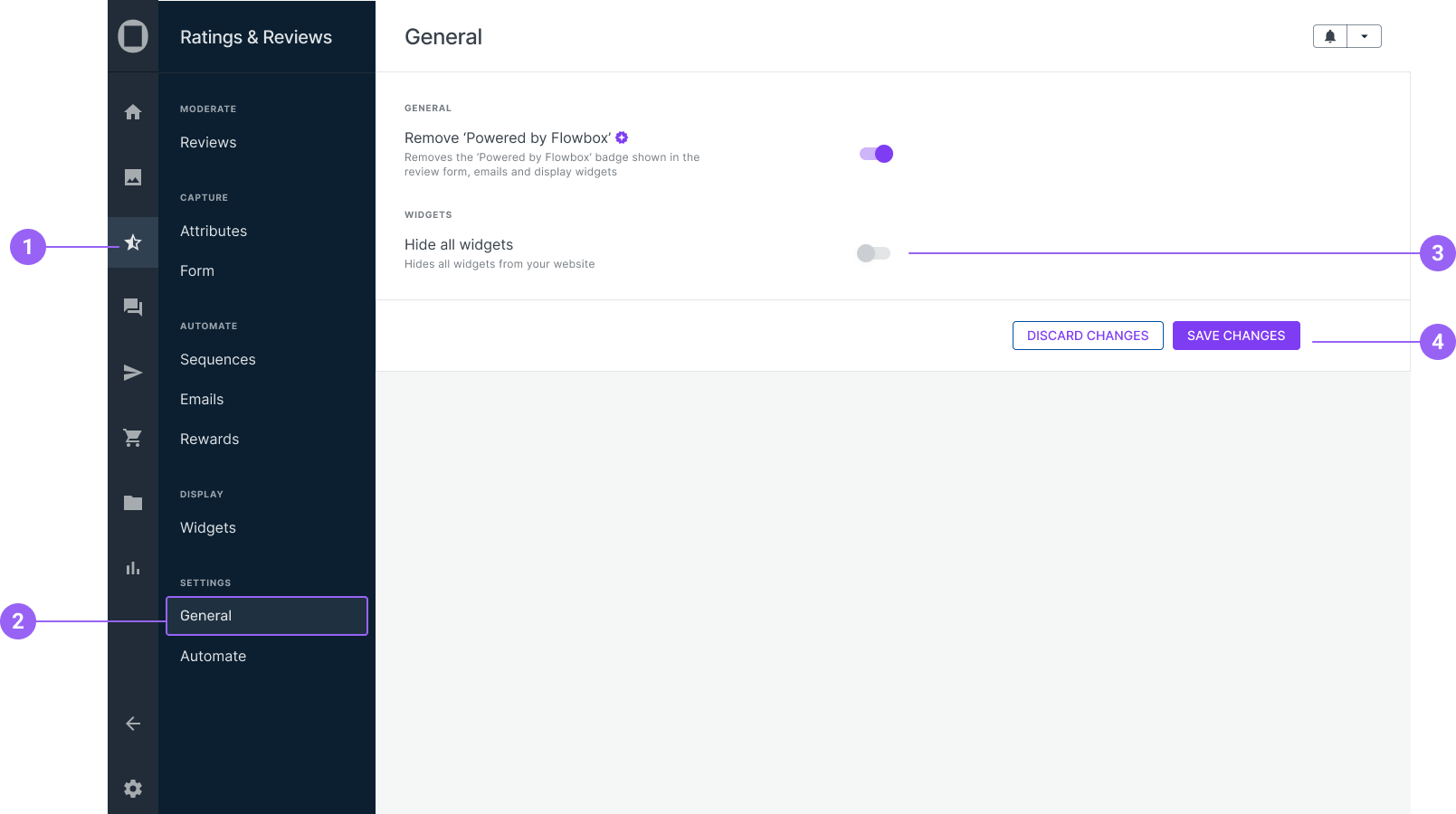Click the folder icon in sidebar
1456x814 pixels.
point(133,503)
